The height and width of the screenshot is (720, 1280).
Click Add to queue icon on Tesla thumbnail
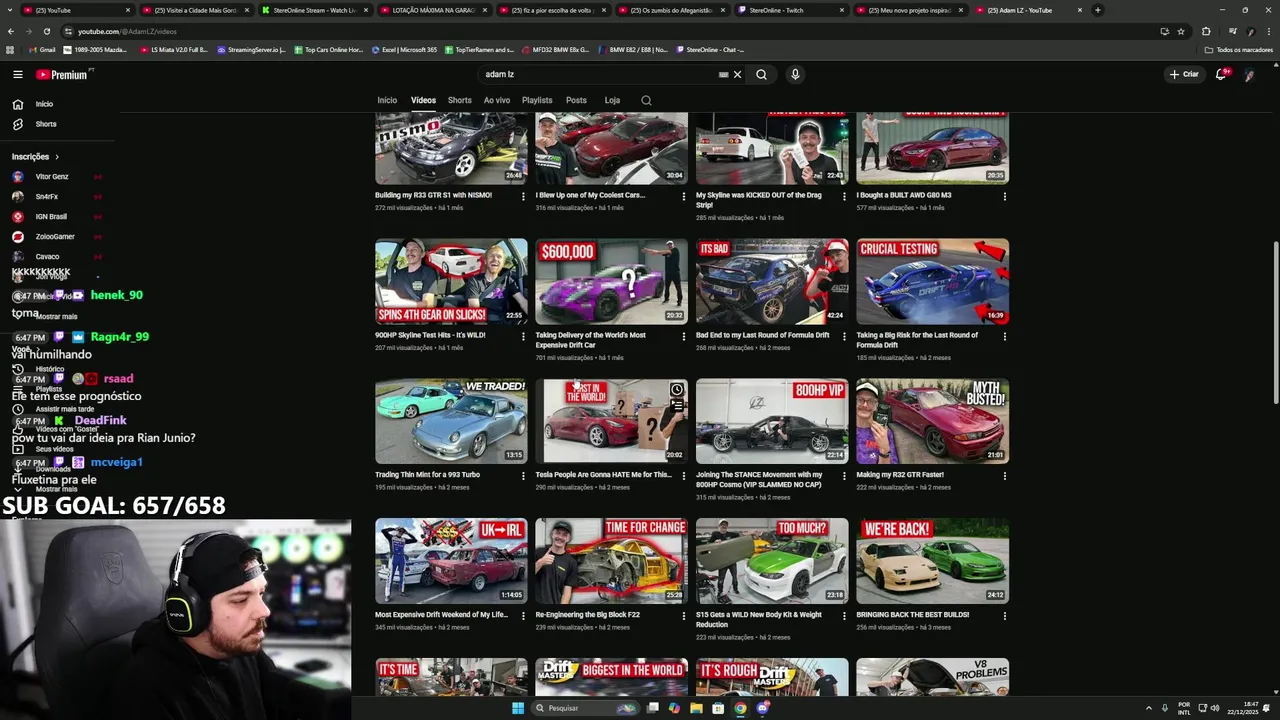point(677,406)
